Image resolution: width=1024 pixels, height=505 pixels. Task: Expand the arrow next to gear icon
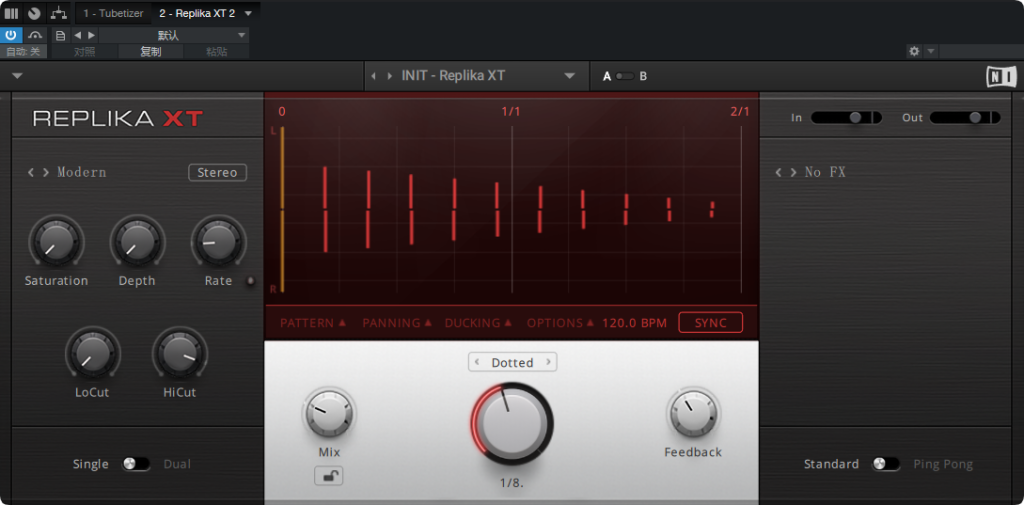pos(931,51)
